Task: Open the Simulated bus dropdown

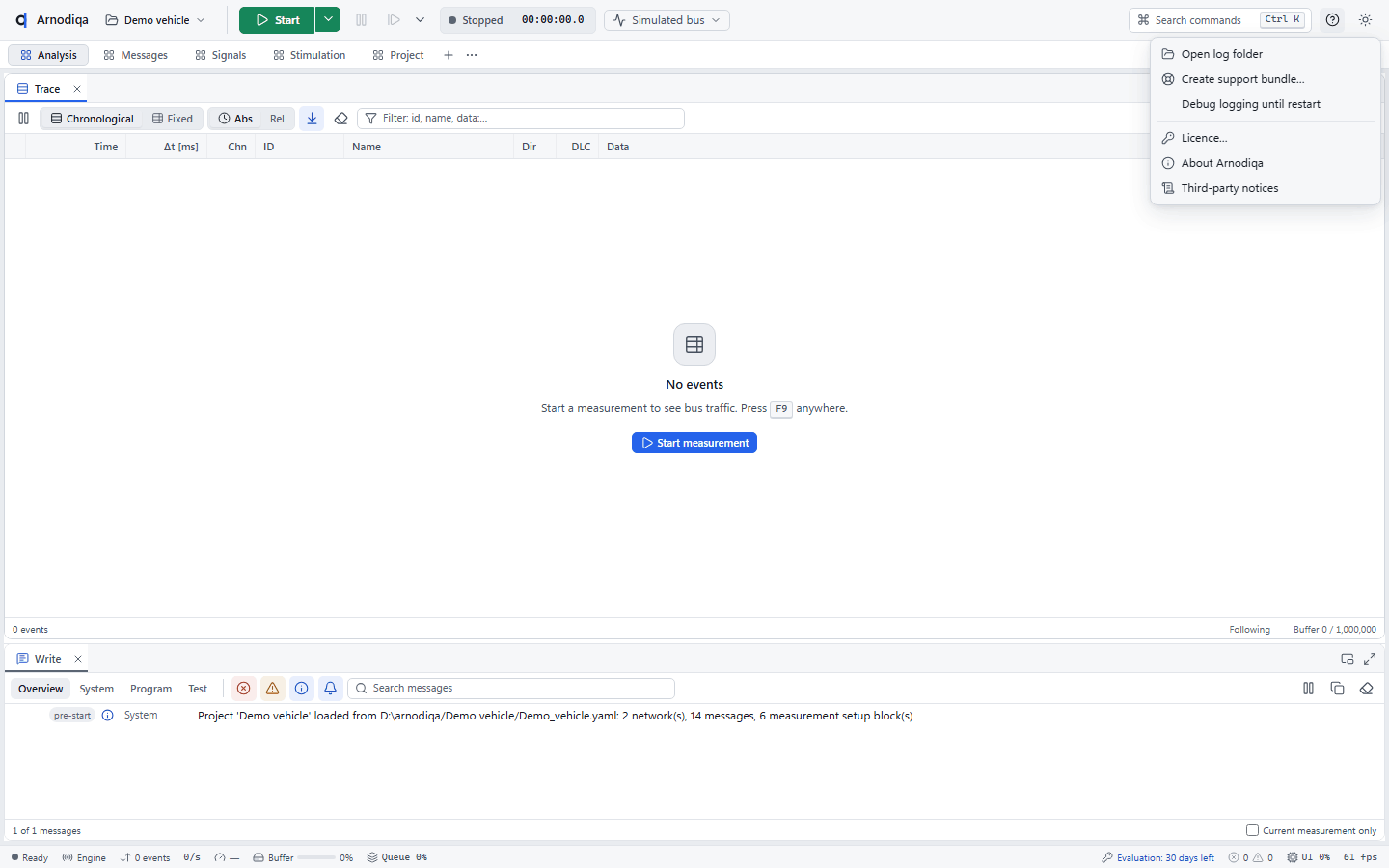Action: (x=667, y=19)
